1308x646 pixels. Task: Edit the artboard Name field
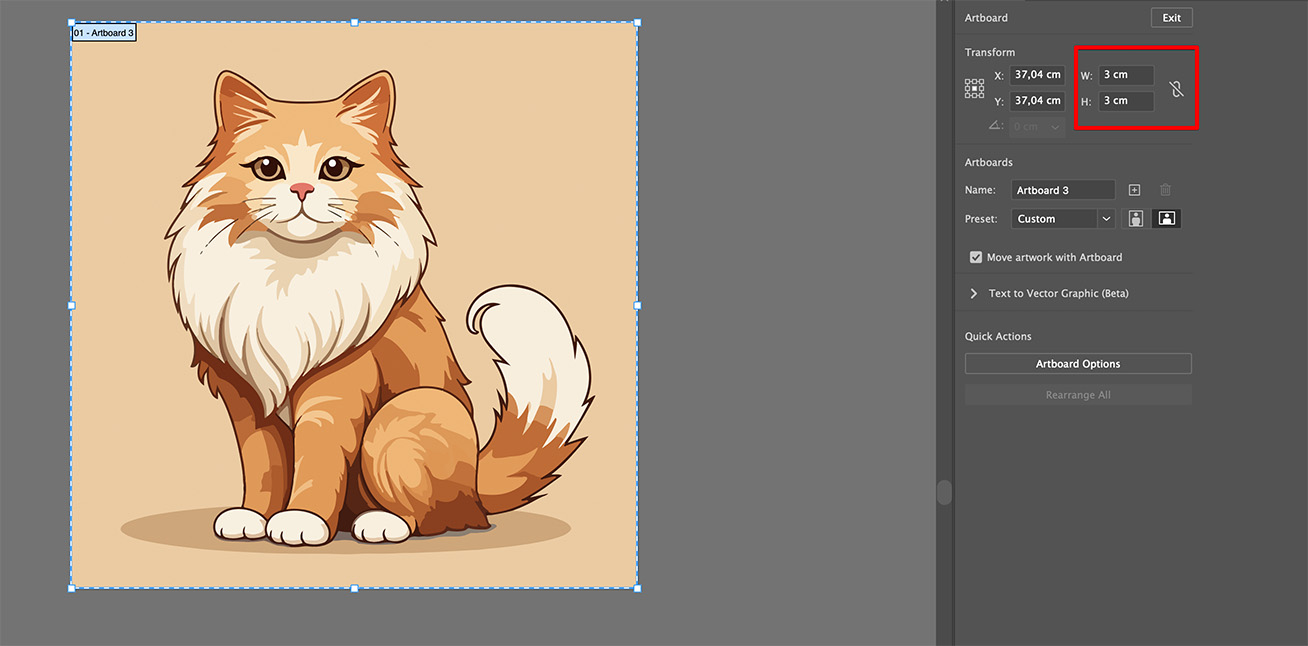click(x=1063, y=189)
